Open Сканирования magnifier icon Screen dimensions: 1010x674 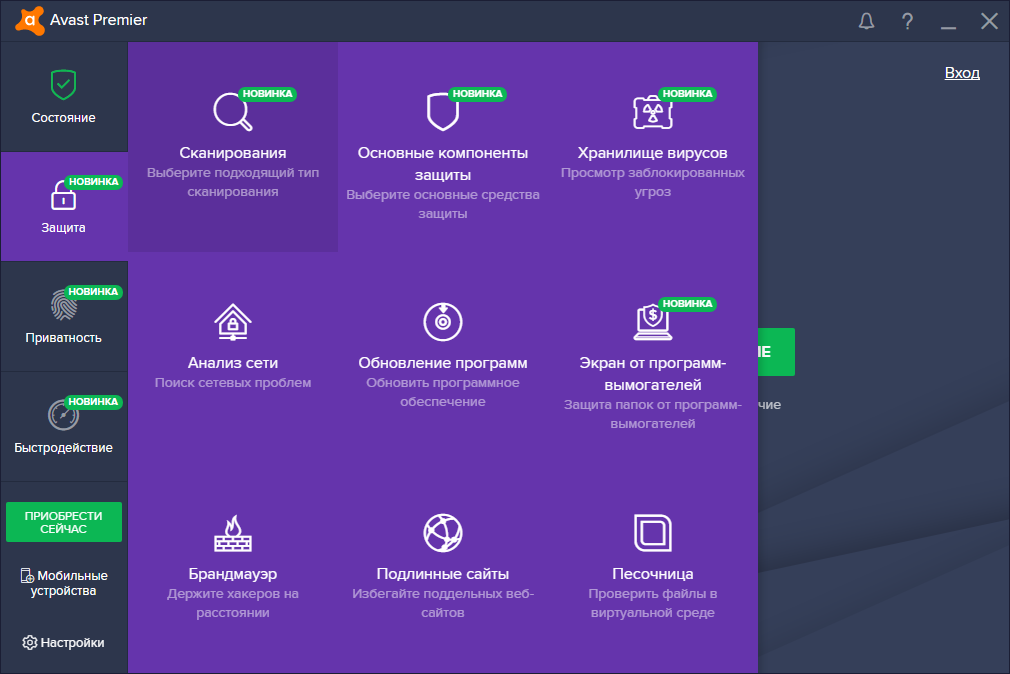(x=232, y=111)
